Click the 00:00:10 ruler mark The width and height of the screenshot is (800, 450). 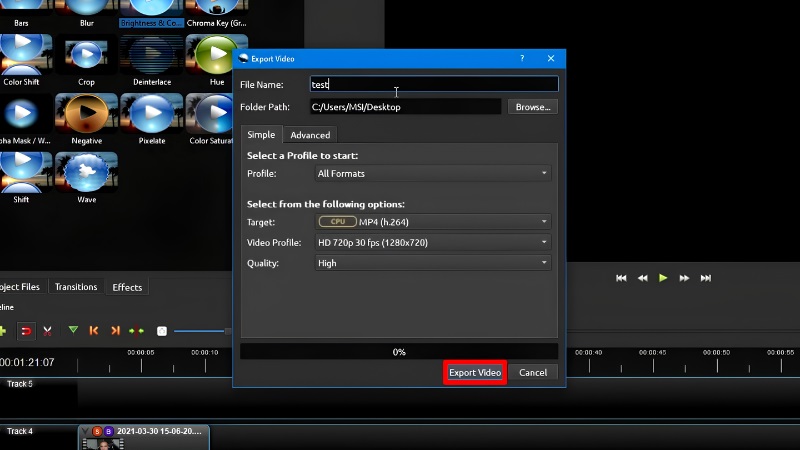pos(205,353)
